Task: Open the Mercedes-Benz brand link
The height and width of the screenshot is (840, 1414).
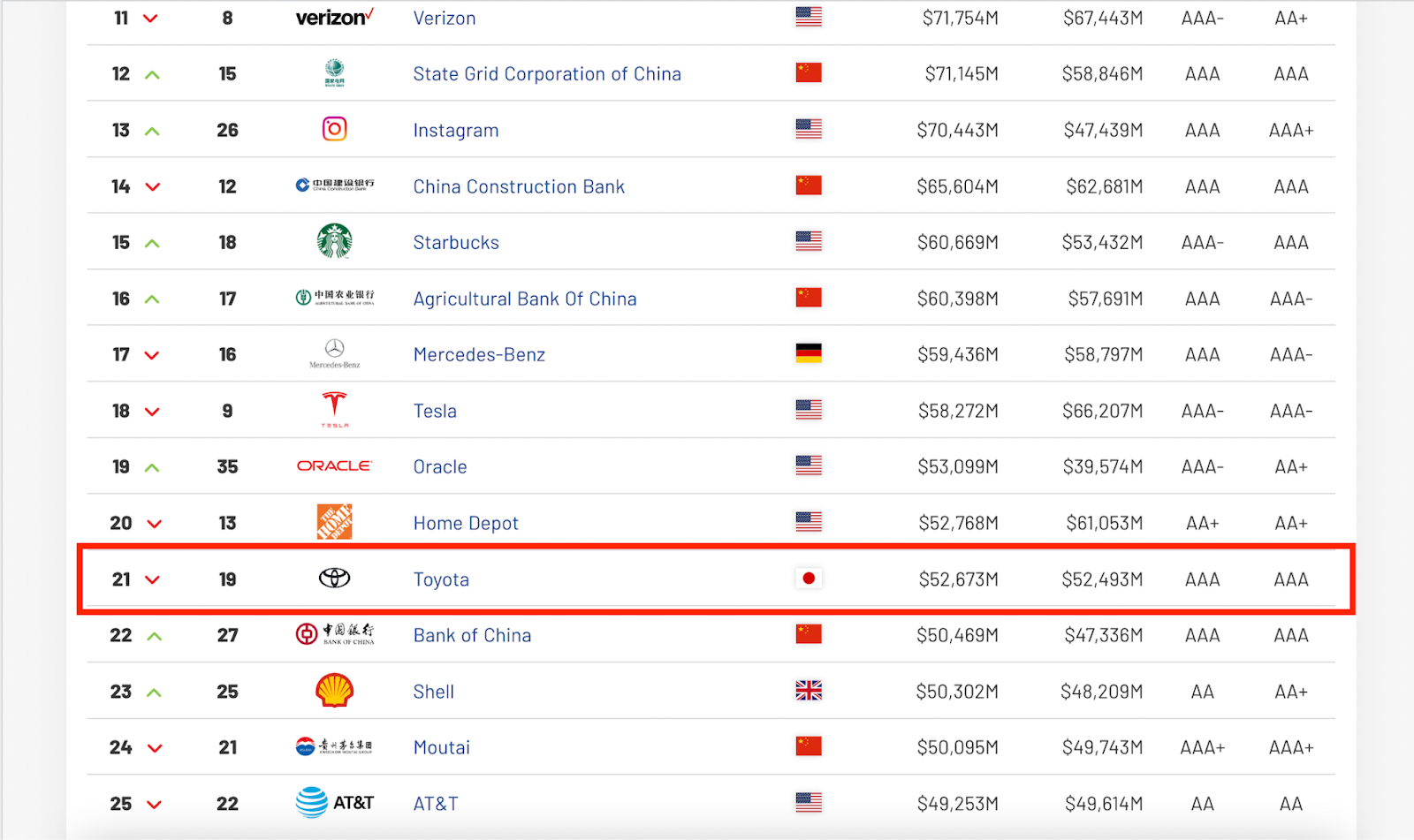Action: pyautogui.click(x=479, y=354)
